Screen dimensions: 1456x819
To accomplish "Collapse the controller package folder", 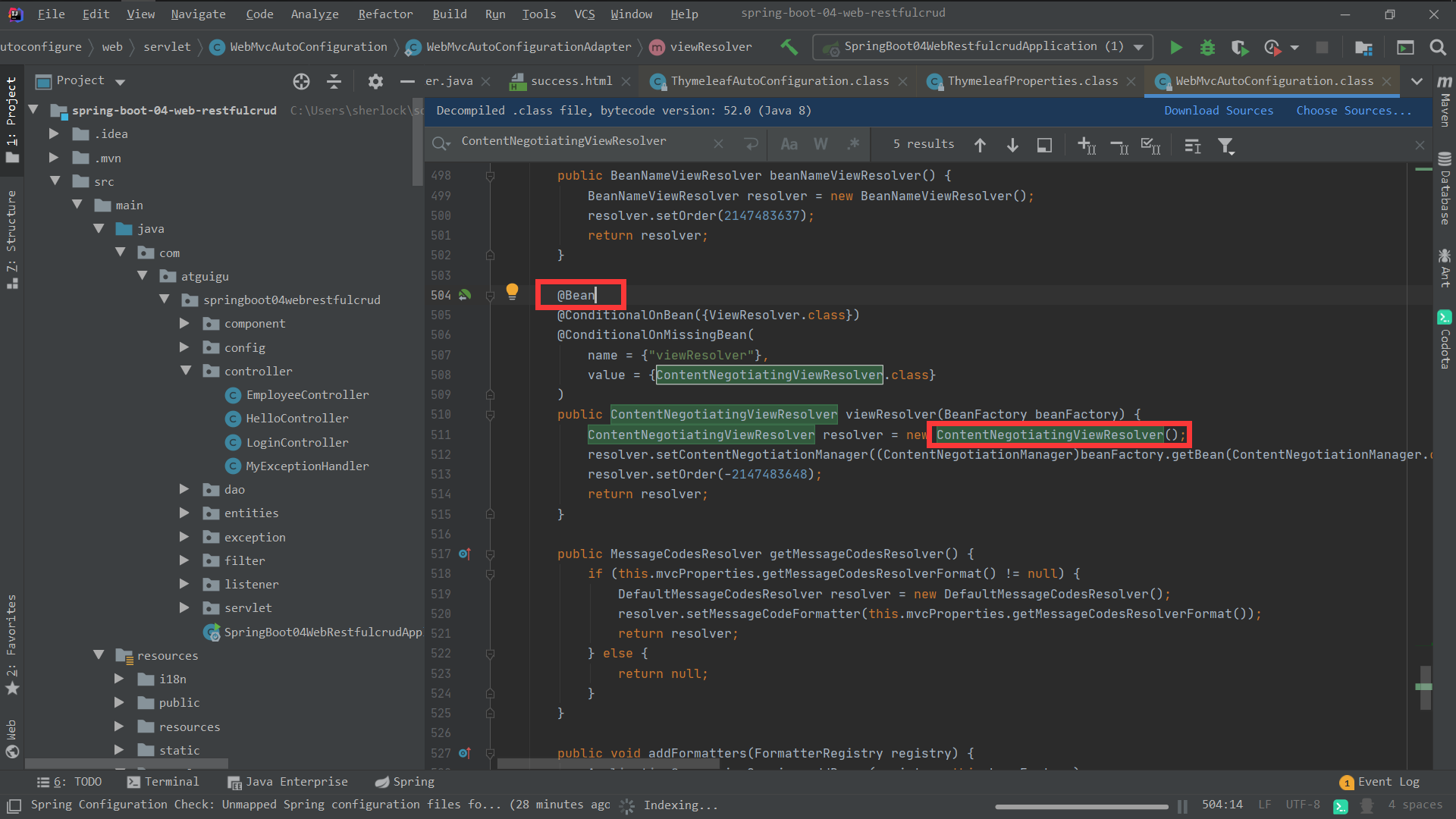I will [x=186, y=371].
